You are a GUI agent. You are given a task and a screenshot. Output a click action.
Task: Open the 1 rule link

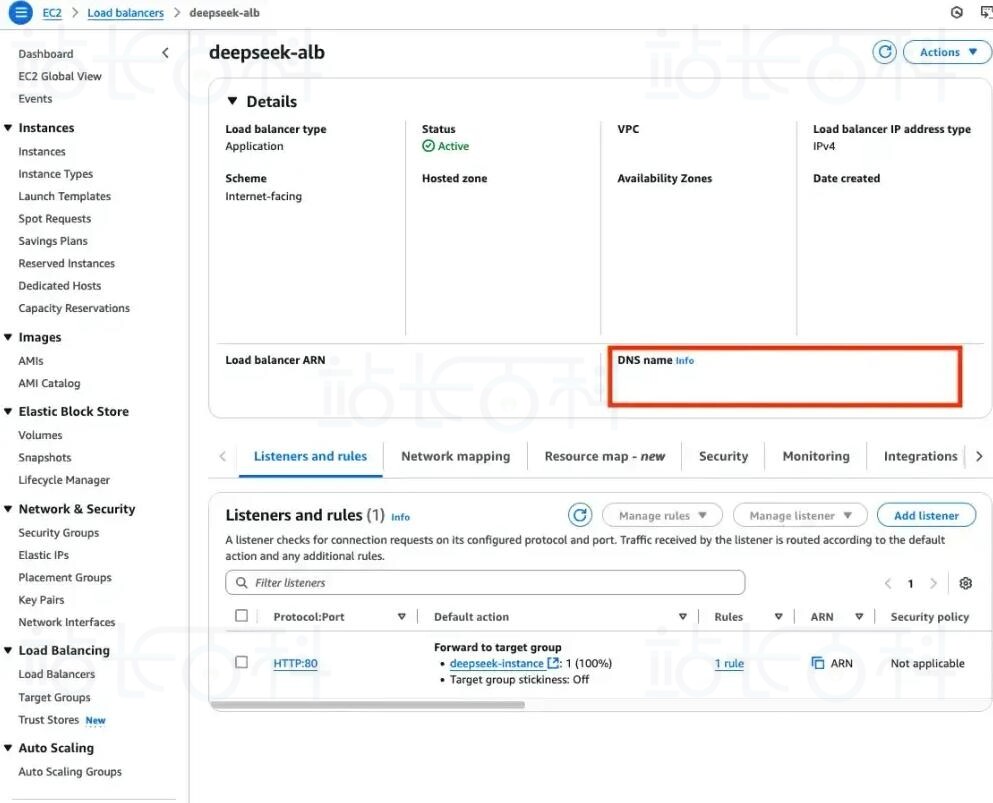(x=729, y=663)
